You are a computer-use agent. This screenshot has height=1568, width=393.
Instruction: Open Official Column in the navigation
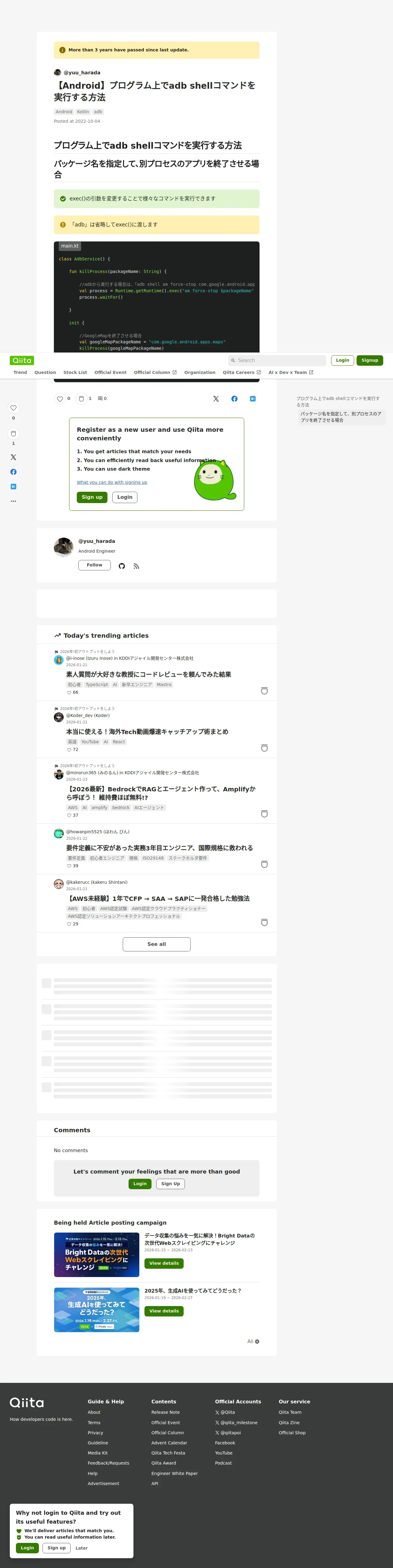[155, 372]
